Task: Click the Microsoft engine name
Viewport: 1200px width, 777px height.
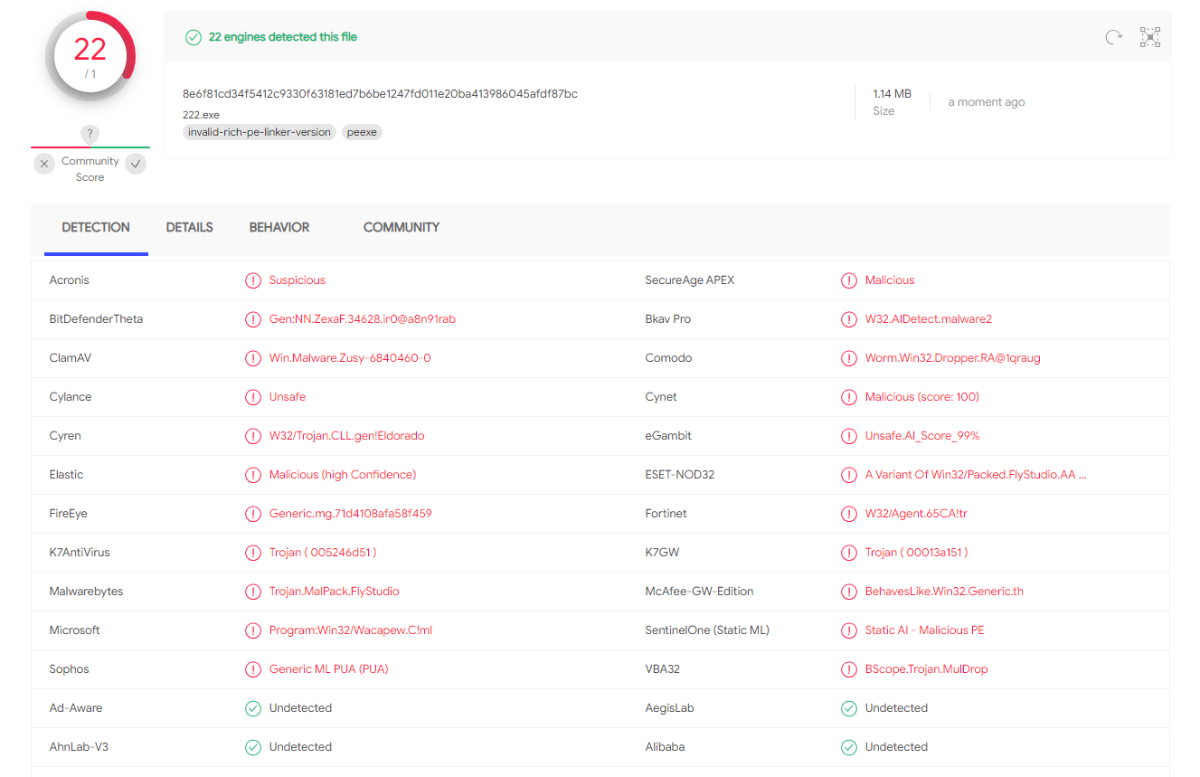Action: [x=75, y=631]
